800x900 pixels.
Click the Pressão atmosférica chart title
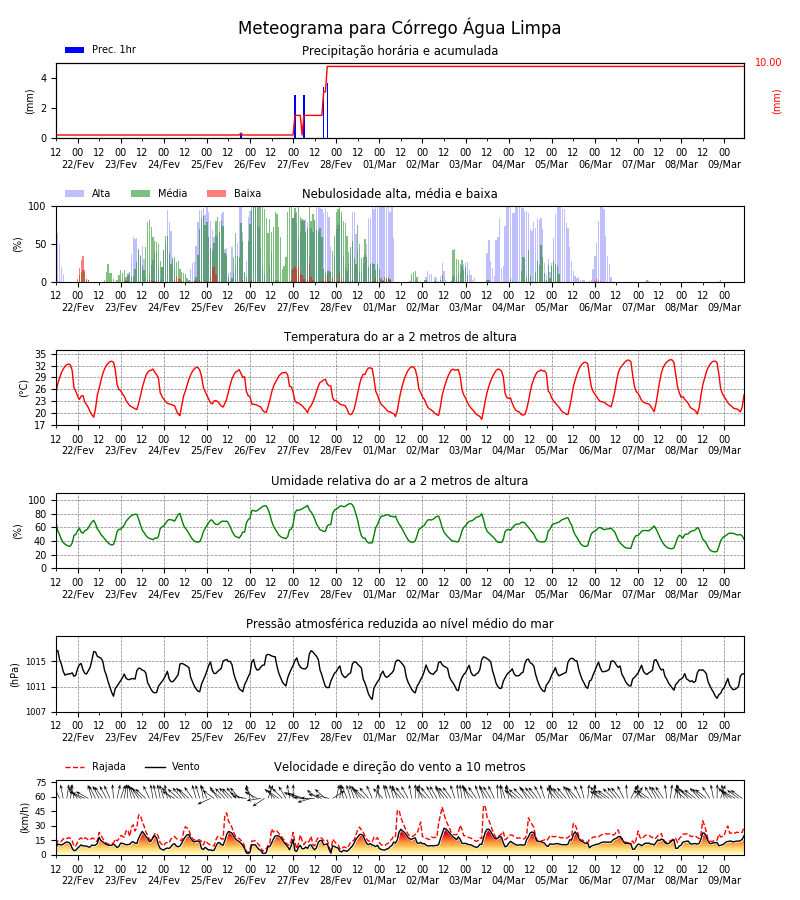pyautogui.click(x=399, y=624)
